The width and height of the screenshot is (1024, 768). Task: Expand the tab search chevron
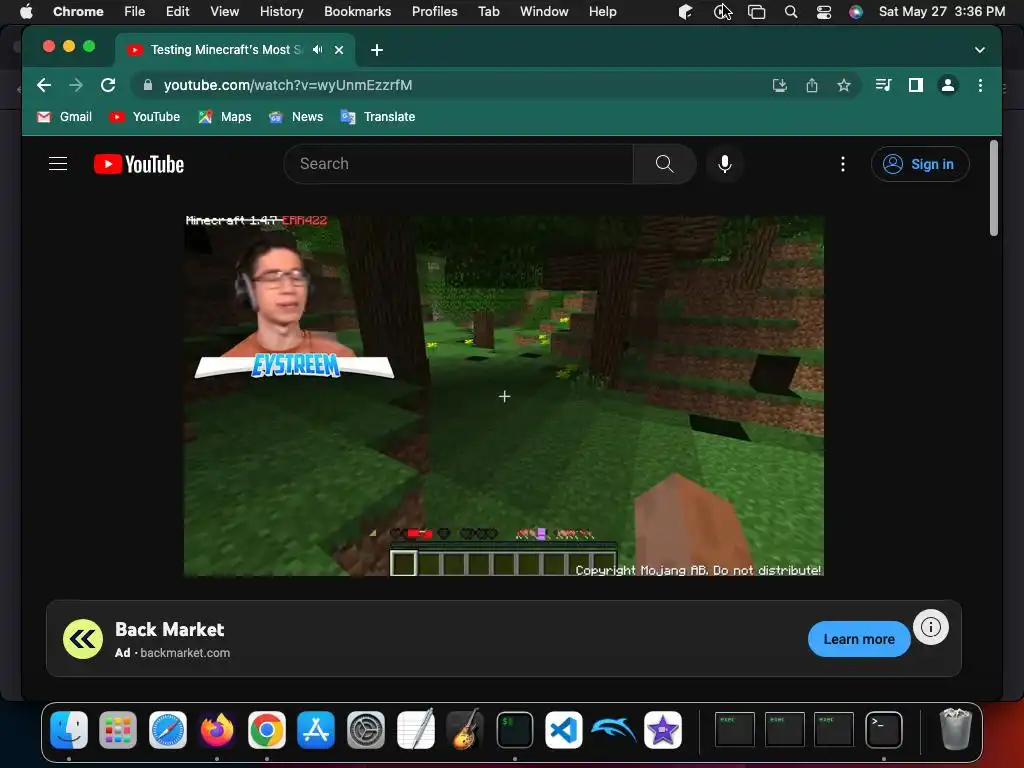pyautogui.click(x=980, y=50)
